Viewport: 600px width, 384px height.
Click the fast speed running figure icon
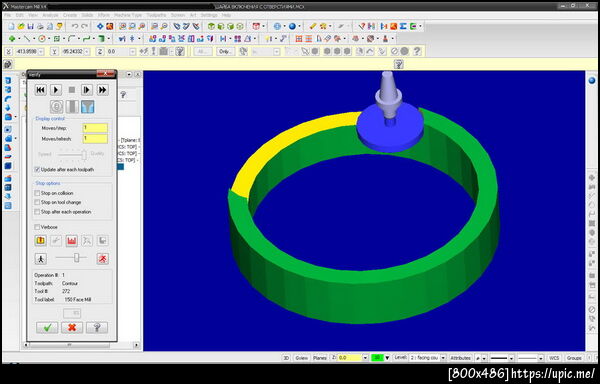pyautogui.click(x=103, y=259)
